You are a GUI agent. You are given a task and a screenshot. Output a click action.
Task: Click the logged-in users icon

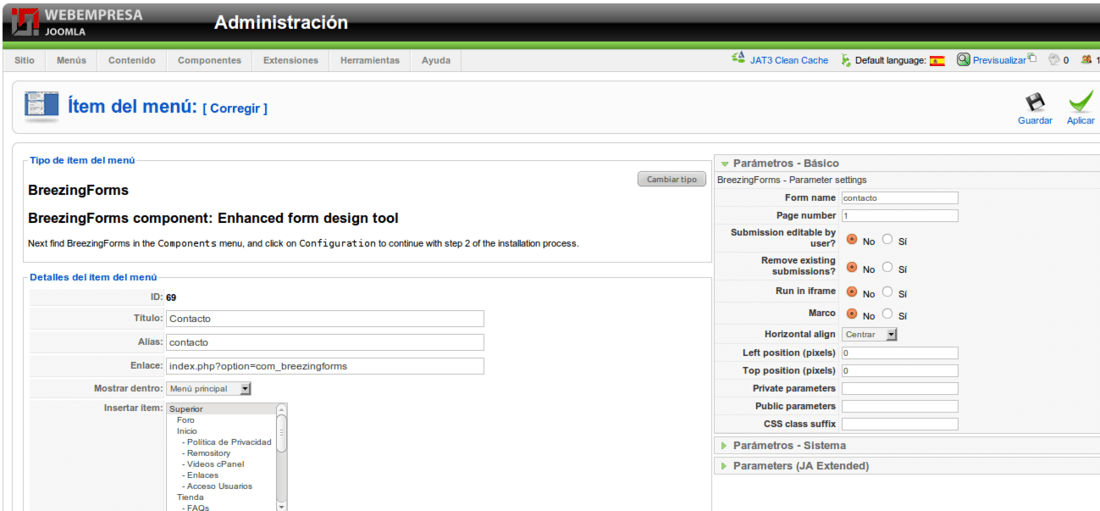1087,60
